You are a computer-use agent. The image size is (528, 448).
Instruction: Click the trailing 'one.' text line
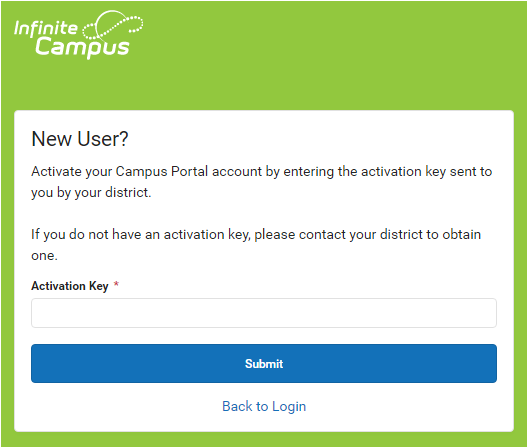coord(44,256)
